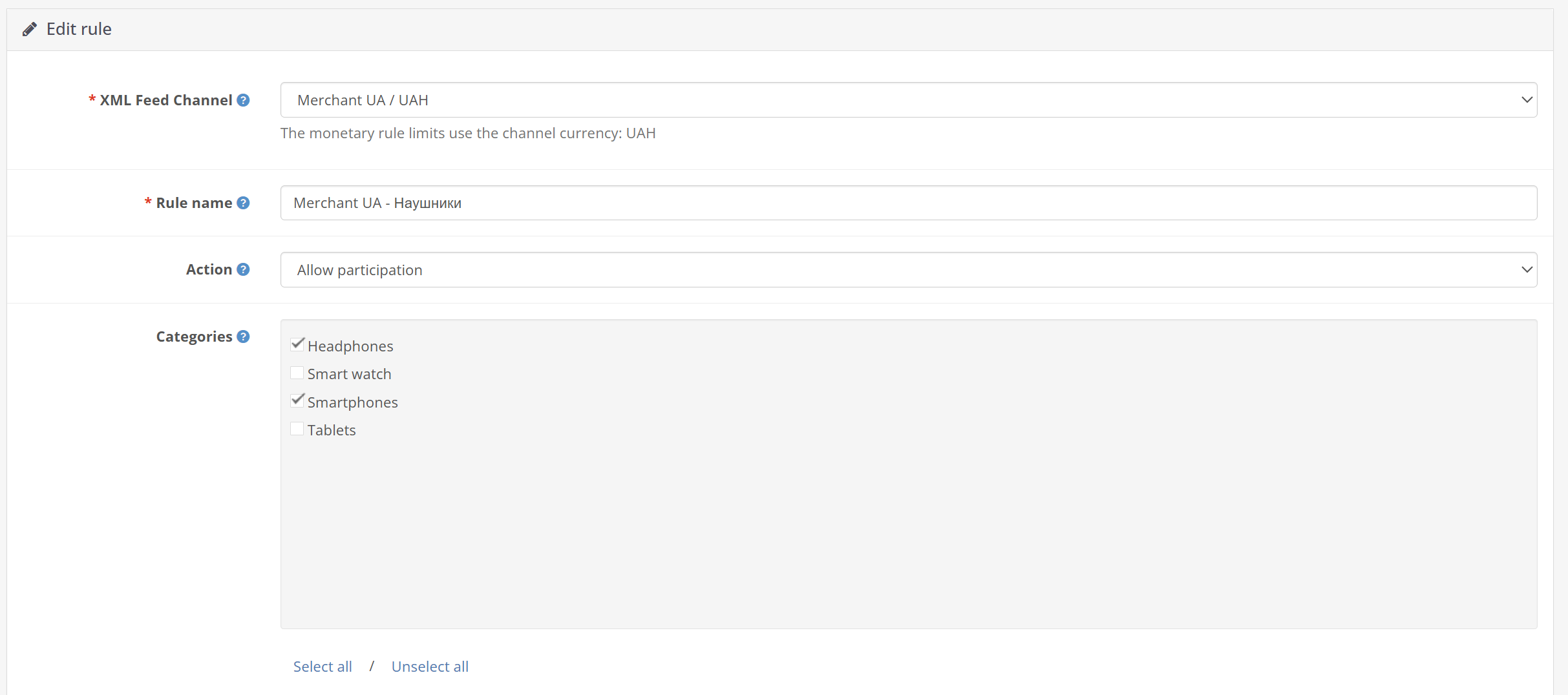The image size is (1568, 695).
Task: Click the Headphones label text
Action: click(350, 346)
